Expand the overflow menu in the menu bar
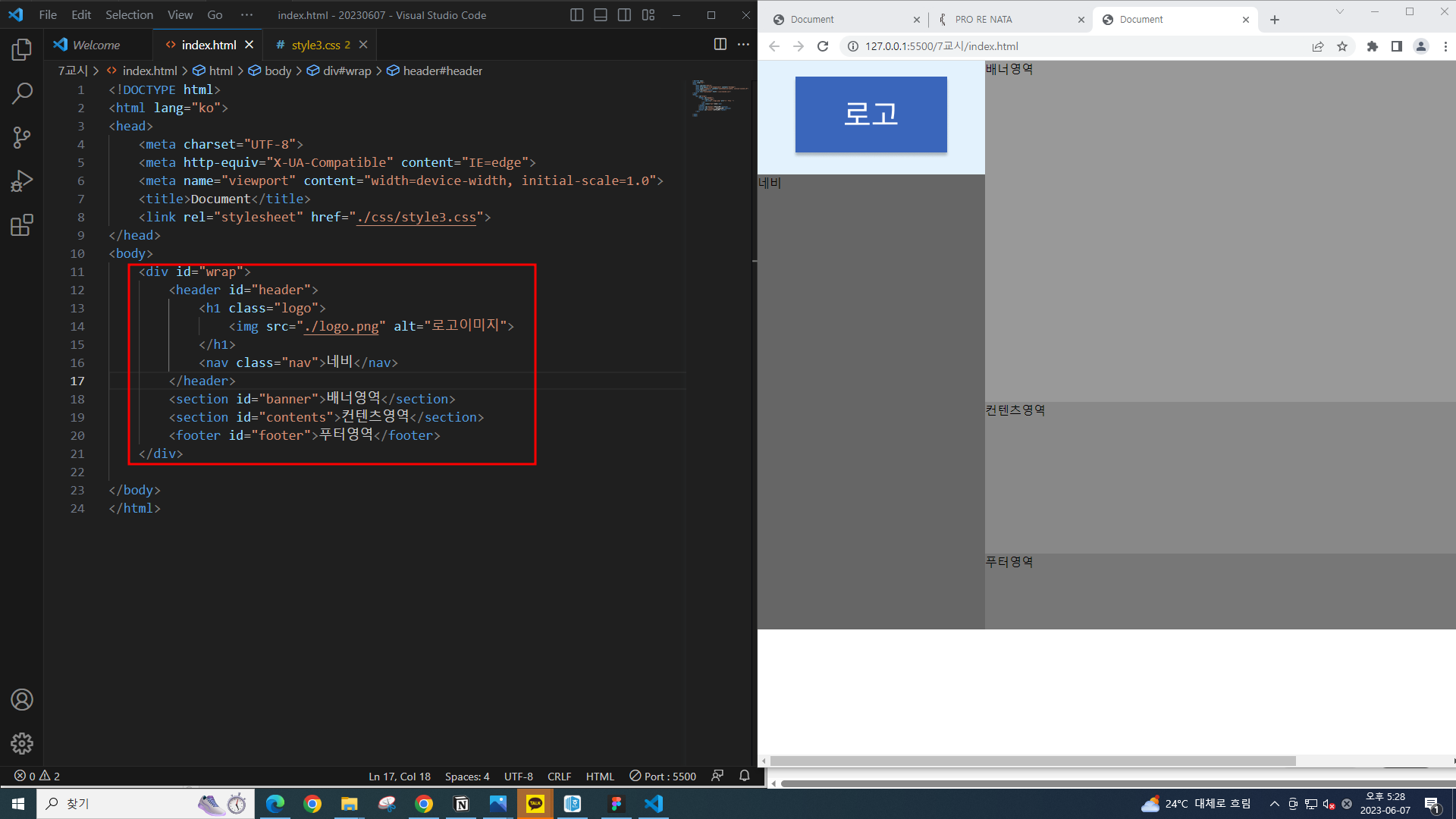 [x=246, y=15]
